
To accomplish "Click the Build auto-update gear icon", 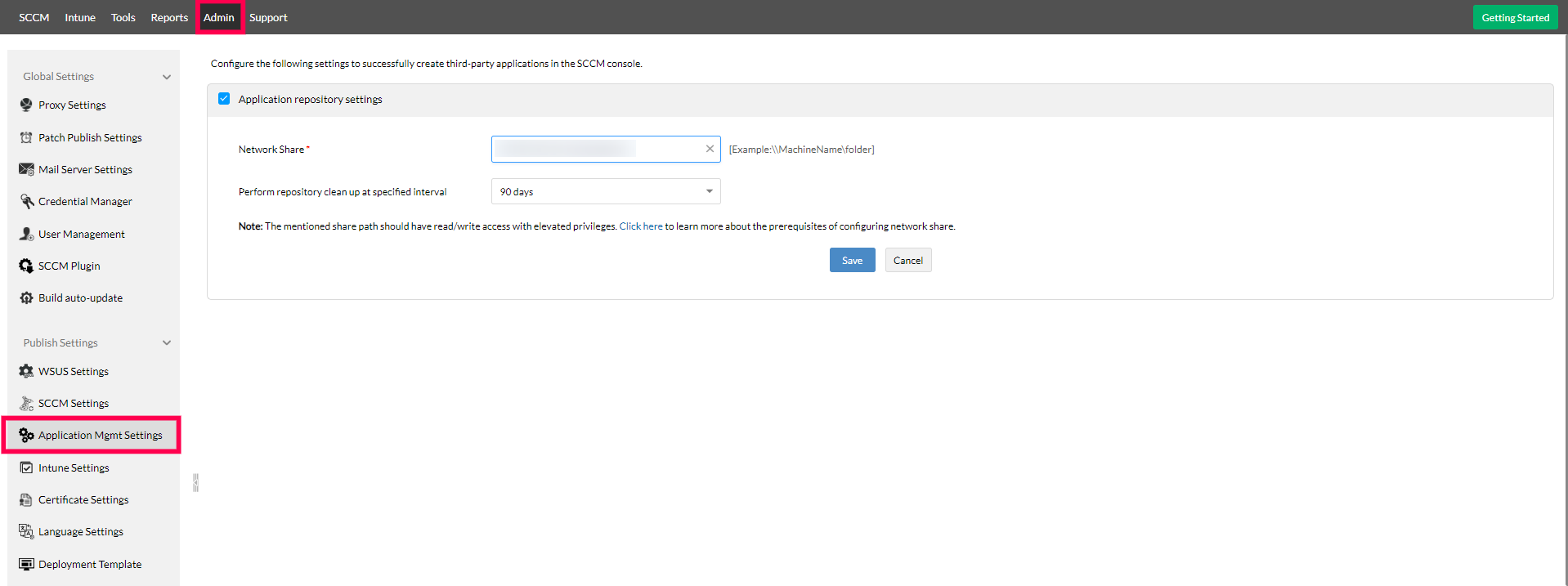I will [x=26, y=297].
